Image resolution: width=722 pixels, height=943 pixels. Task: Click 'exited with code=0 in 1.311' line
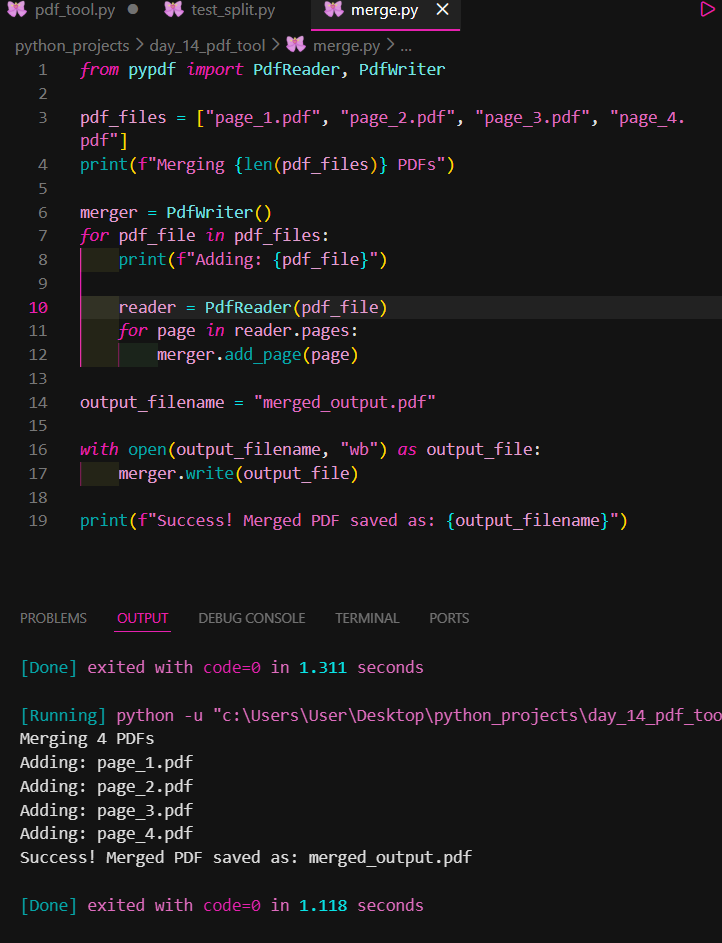coord(222,668)
